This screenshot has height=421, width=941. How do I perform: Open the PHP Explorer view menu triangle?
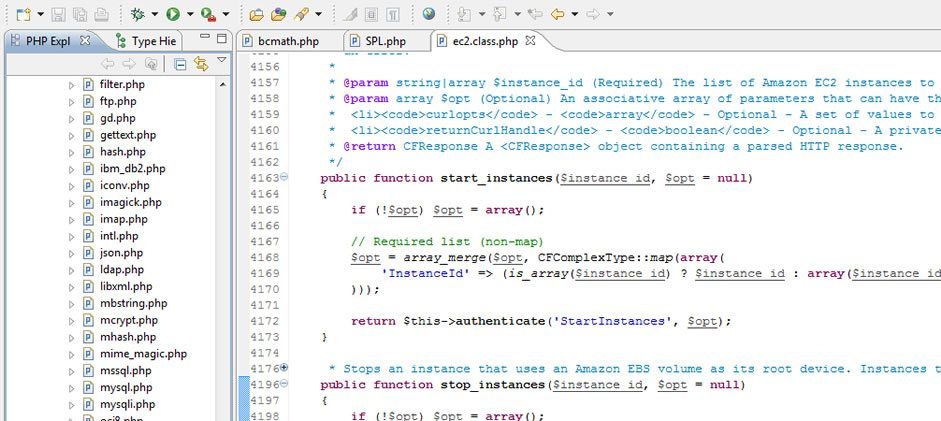221,62
